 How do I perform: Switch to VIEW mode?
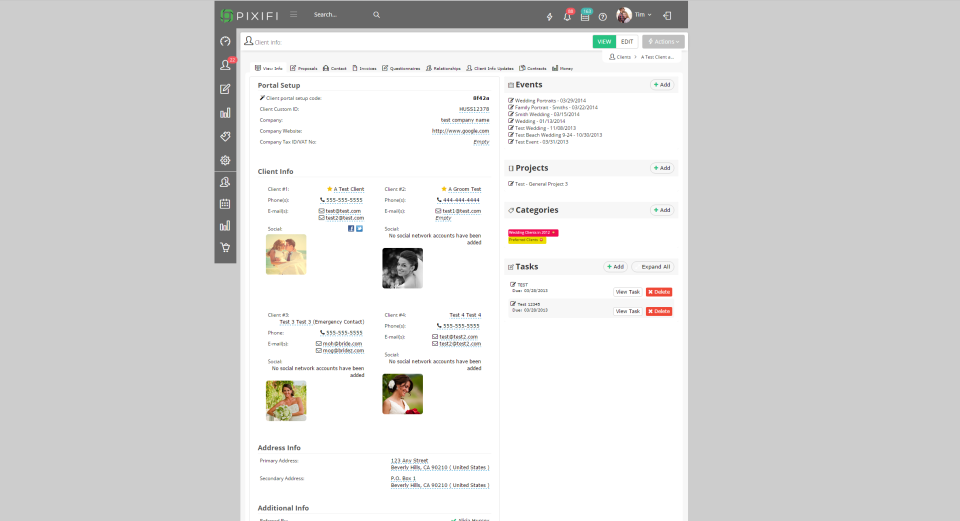(604, 42)
